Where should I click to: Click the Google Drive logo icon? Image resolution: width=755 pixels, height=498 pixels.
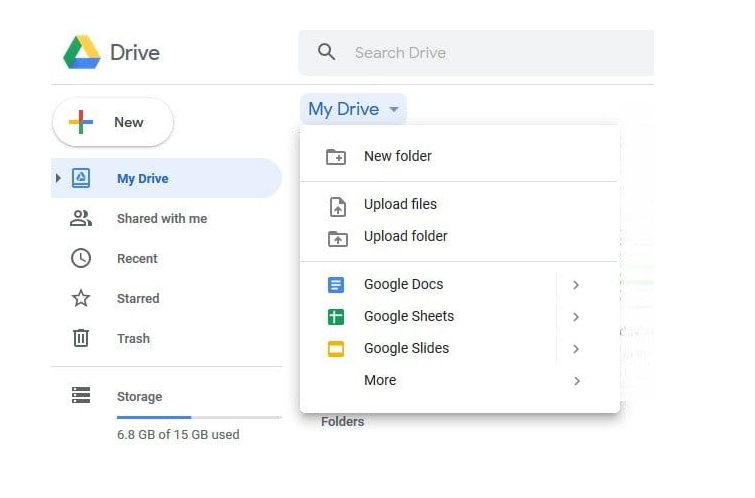pyautogui.click(x=82, y=52)
